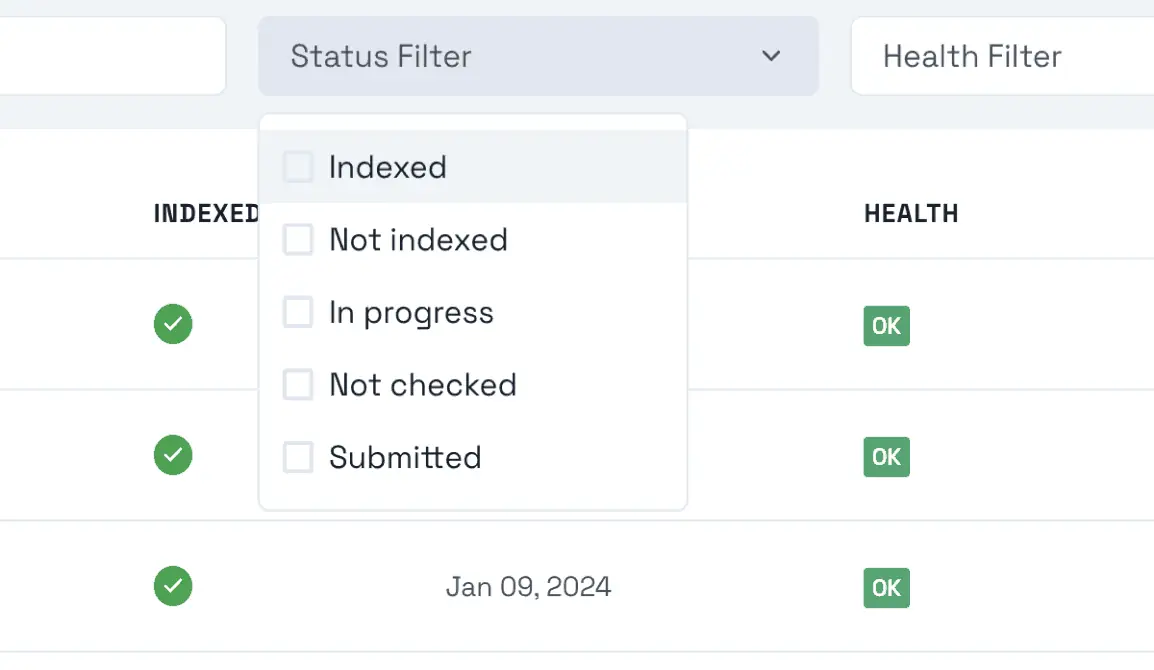Click the OK badge in the second row
The image size is (1154, 670).
[886, 457]
